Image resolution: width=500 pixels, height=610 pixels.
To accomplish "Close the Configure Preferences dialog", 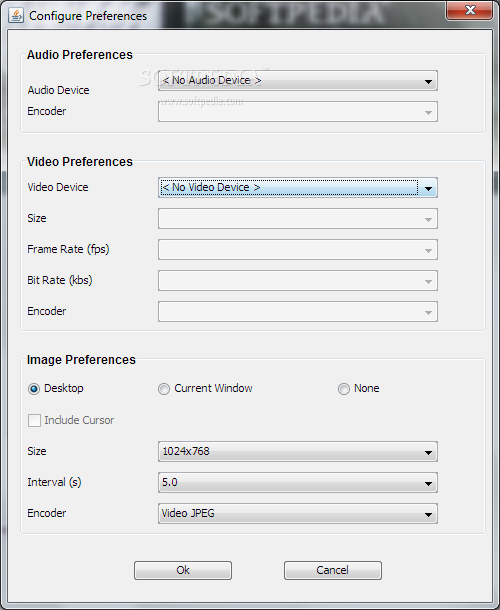I will (x=469, y=10).
